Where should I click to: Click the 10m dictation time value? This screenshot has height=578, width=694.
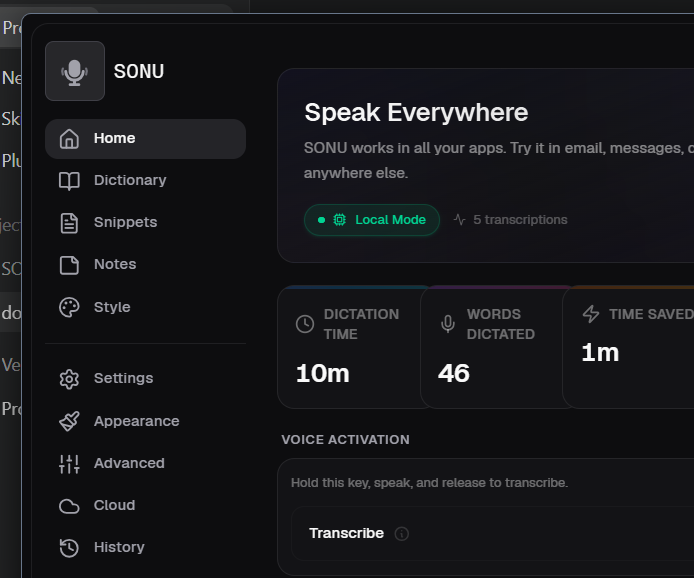(323, 373)
